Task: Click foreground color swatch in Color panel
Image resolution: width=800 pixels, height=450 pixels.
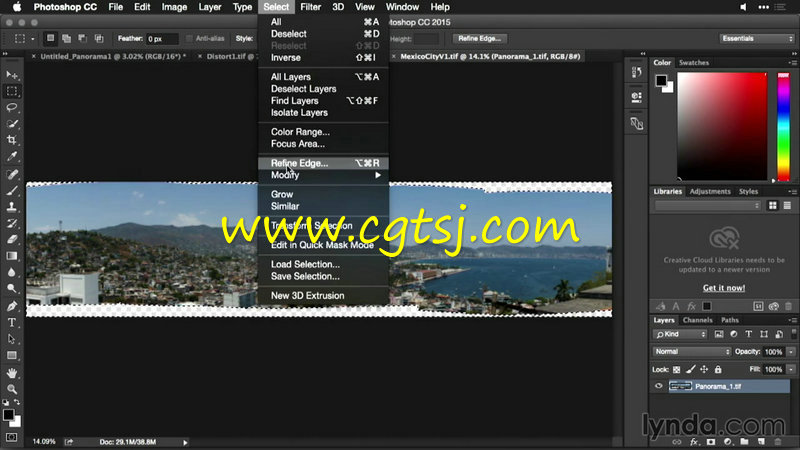Action: click(661, 80)
